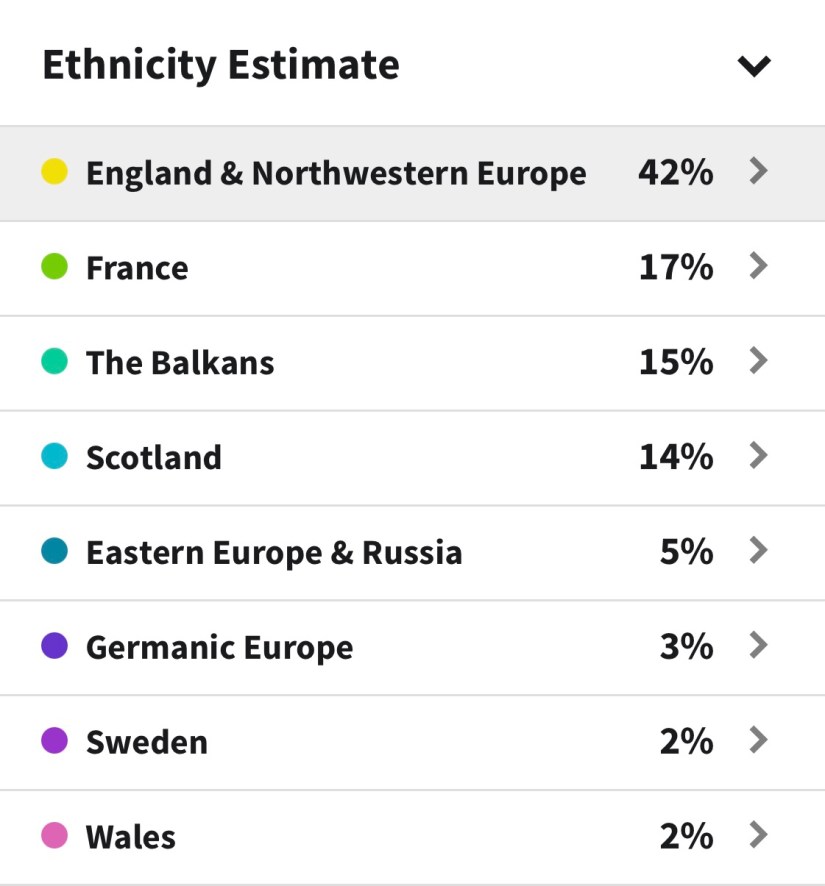This screenshot has height=886, width=825.
Task: Expand Eastern Europe & Russia arrow
Action: (x=759, y=551)
